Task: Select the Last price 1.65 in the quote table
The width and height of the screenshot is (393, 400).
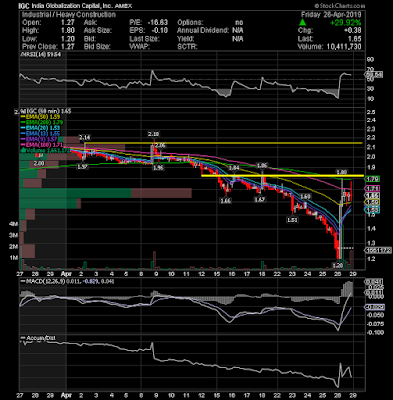Action: click(x=355, y=39)
